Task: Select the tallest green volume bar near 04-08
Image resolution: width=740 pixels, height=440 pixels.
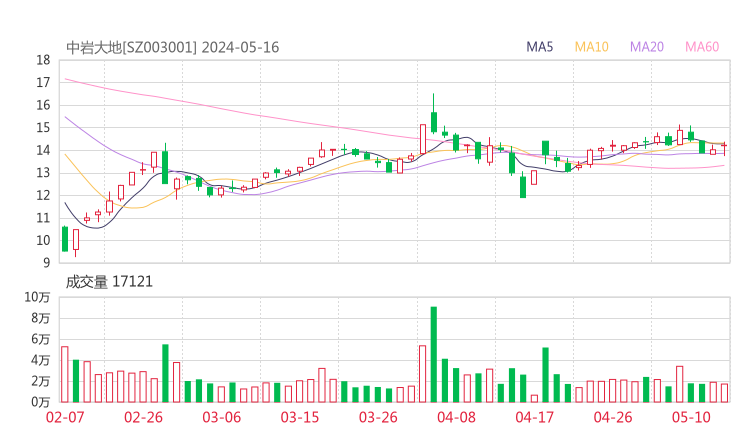Action: pos(434,355)
